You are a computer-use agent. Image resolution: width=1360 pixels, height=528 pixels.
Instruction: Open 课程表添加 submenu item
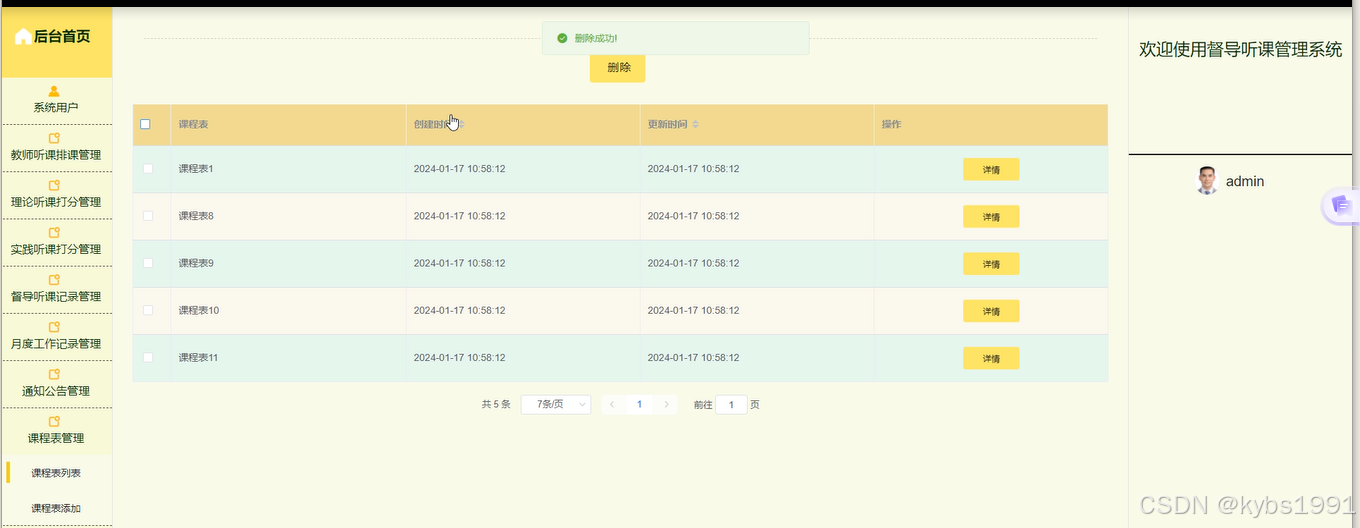click(x=56, y=508)
